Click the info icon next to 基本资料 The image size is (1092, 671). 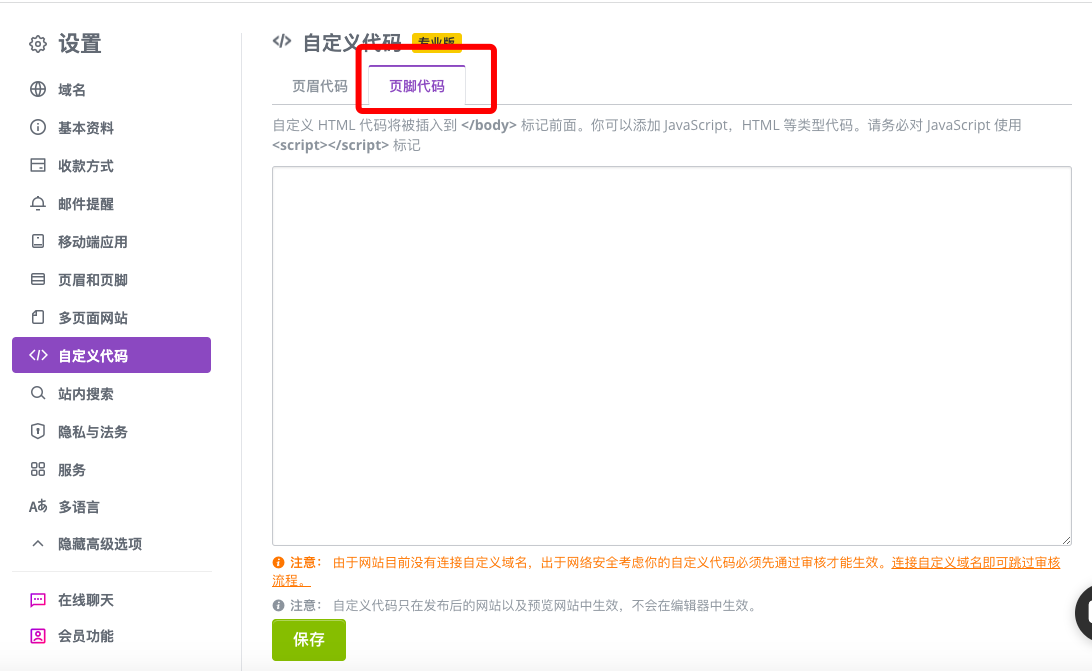point(38,128)
